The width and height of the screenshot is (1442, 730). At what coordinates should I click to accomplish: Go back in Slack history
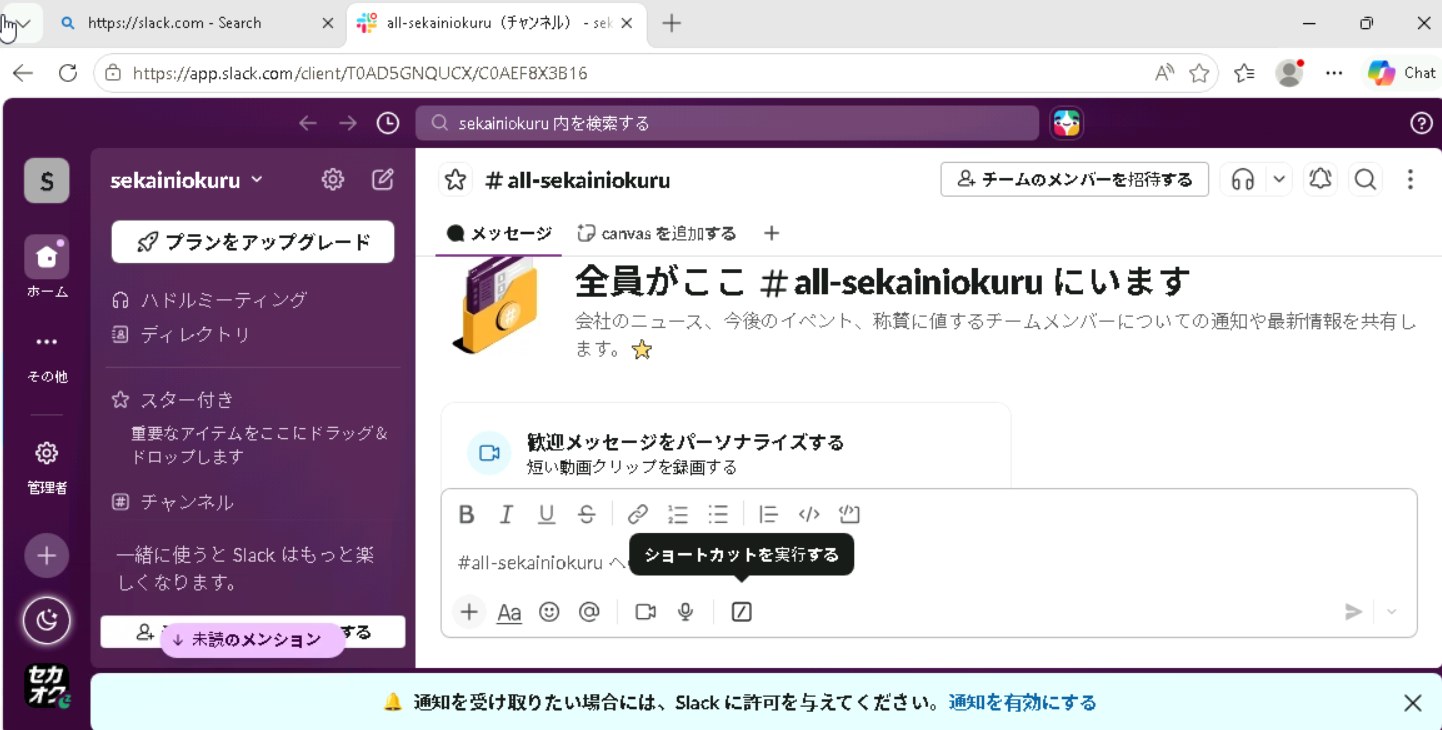308,123
